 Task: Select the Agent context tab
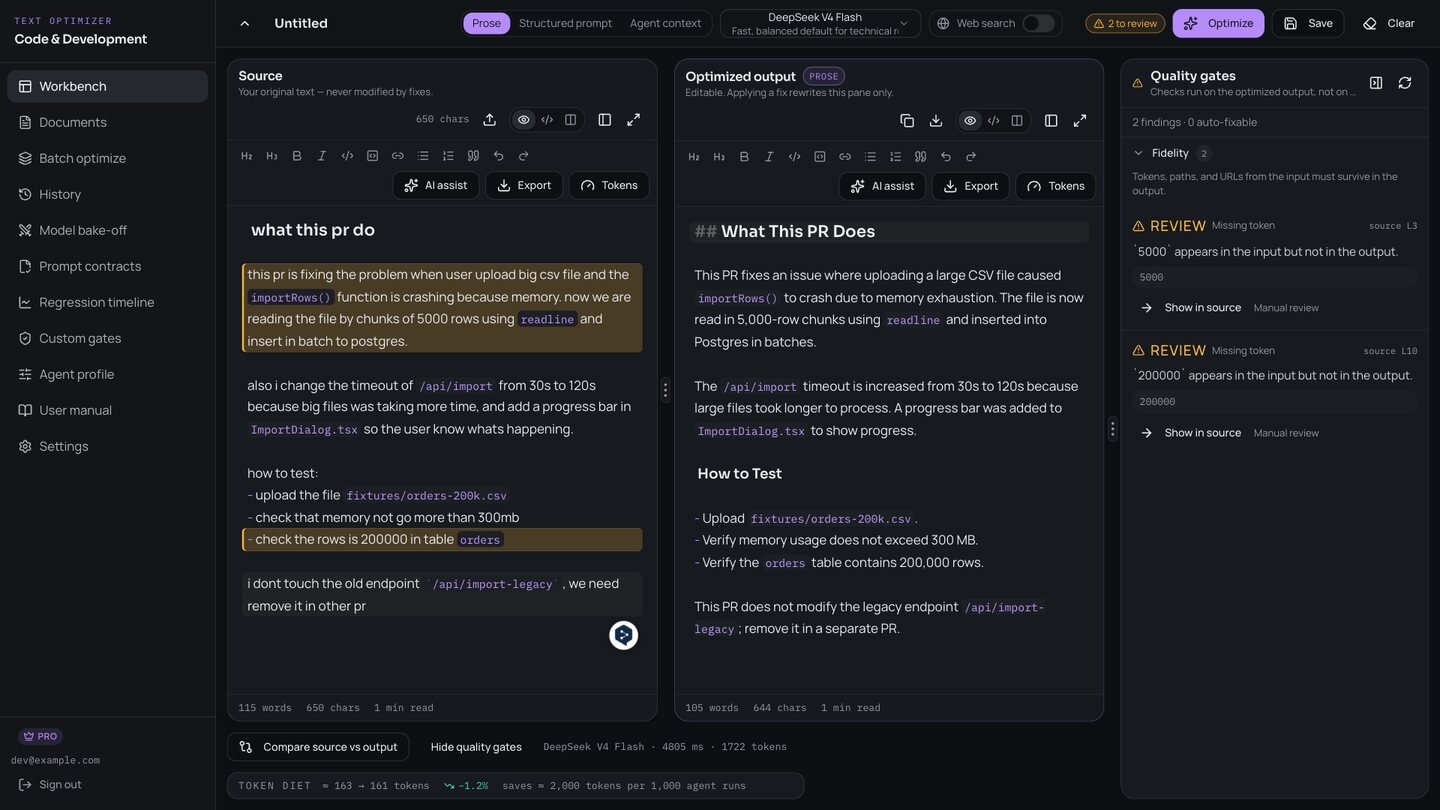[665, 23]
